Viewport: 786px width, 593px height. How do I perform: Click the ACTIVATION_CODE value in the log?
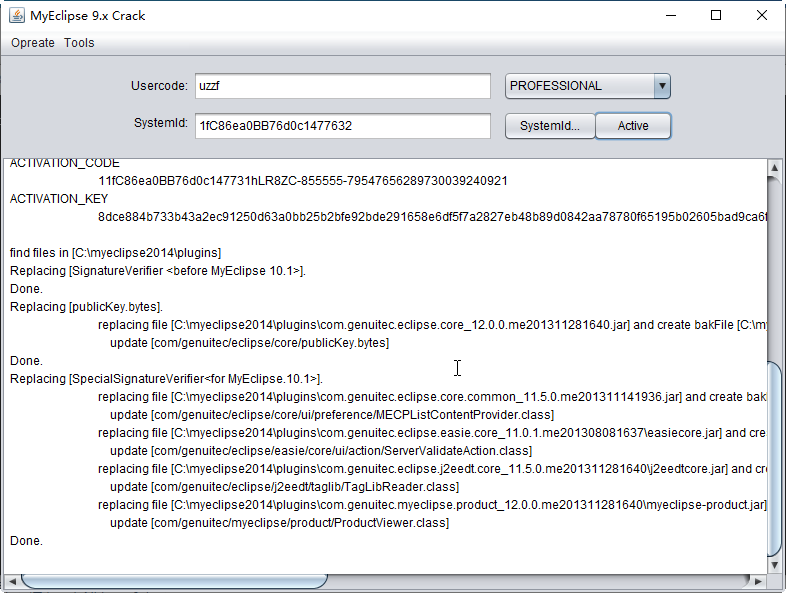point(302,181)
